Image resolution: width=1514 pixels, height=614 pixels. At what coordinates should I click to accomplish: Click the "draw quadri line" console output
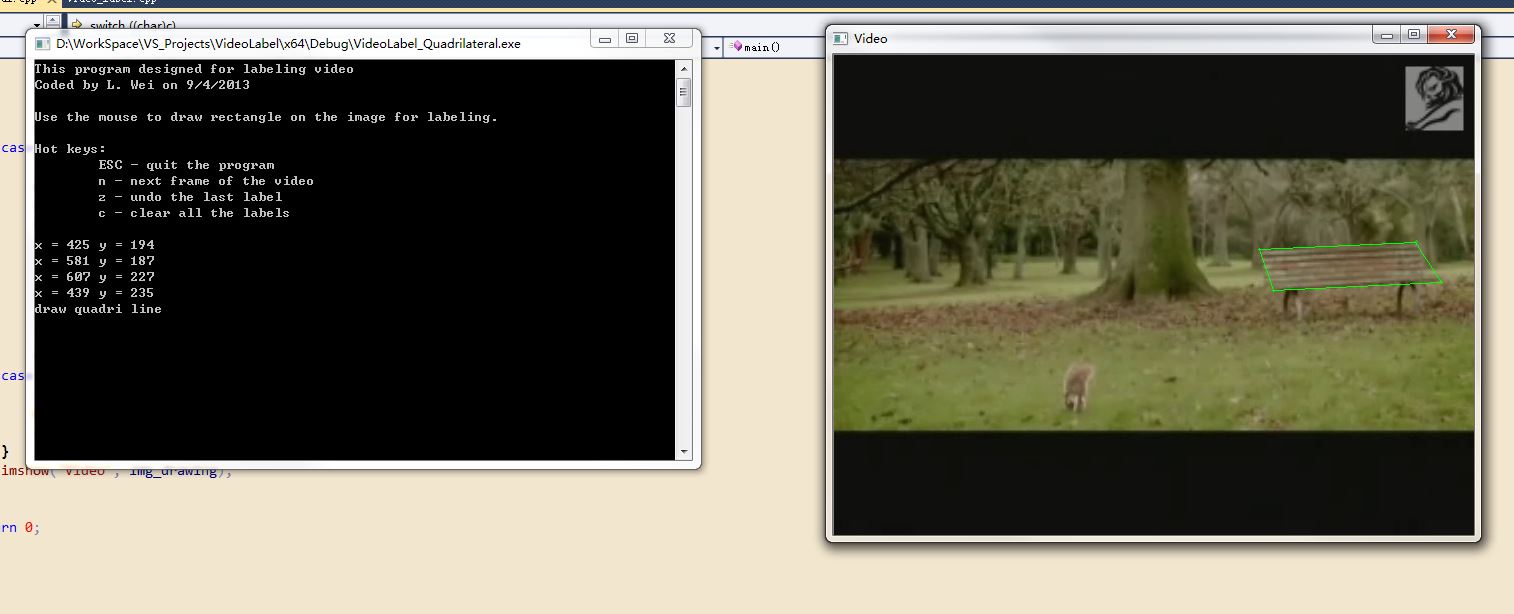(98, 309)
